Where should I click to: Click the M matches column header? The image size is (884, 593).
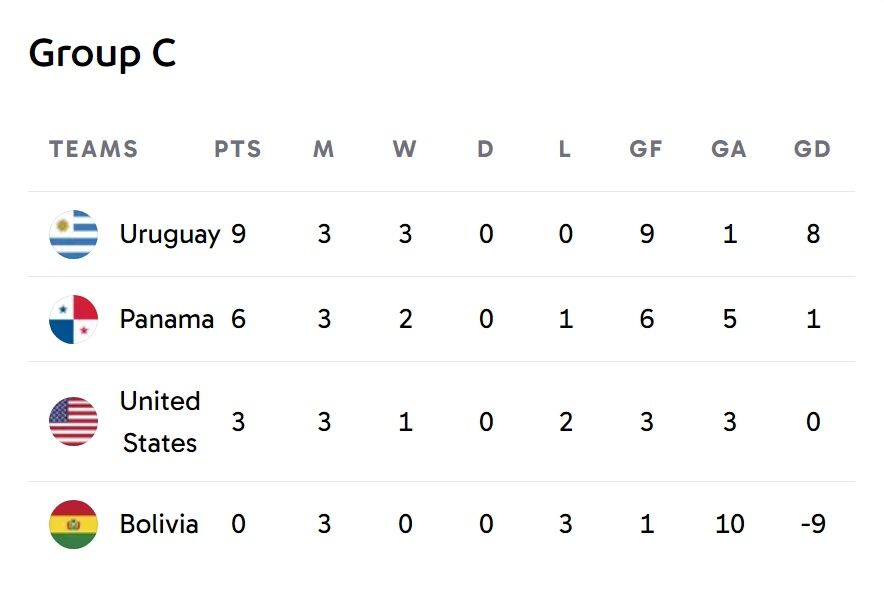click(x=323, y=150)
